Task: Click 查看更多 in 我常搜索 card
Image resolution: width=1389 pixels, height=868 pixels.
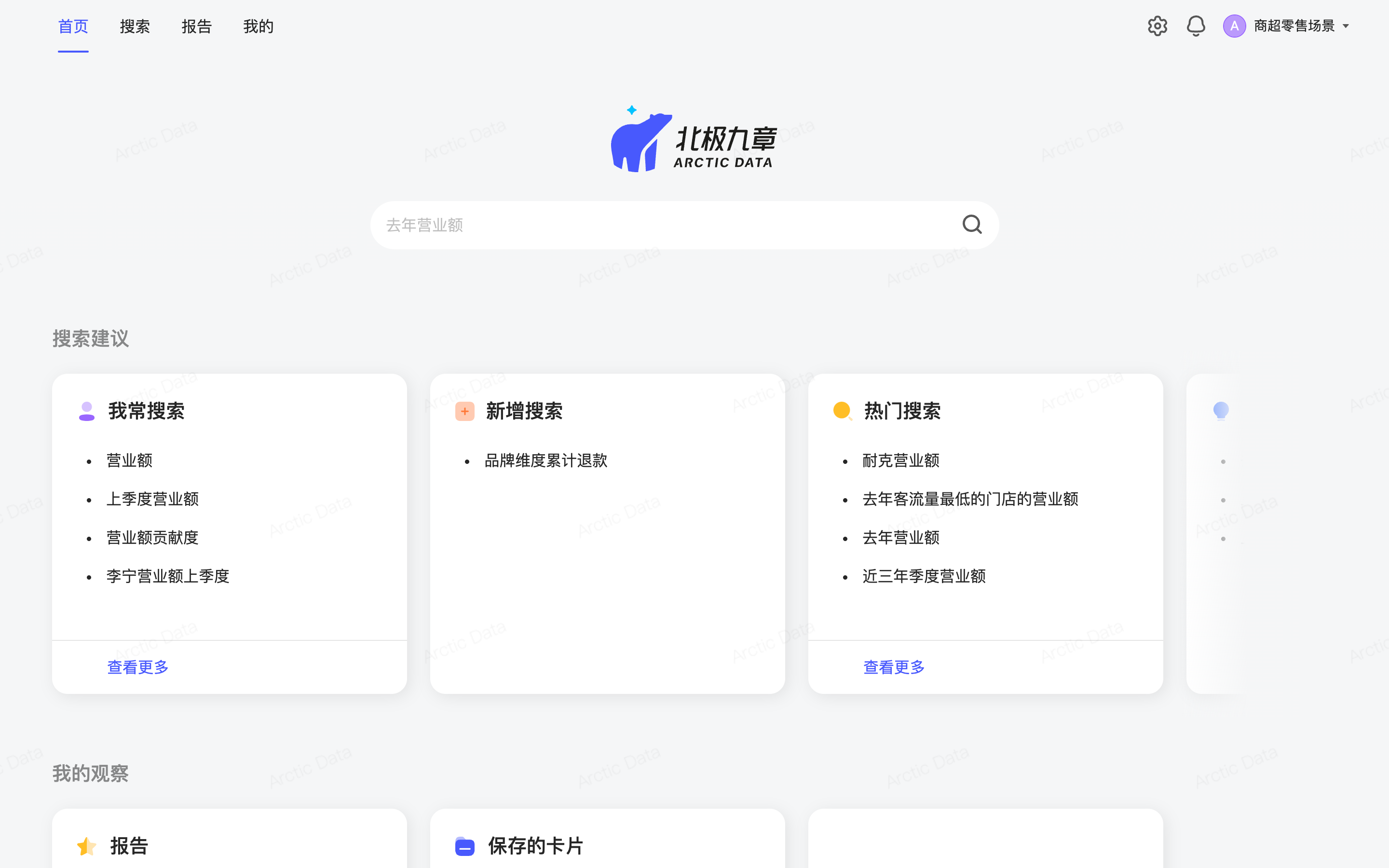Action: tap(138, 667)
